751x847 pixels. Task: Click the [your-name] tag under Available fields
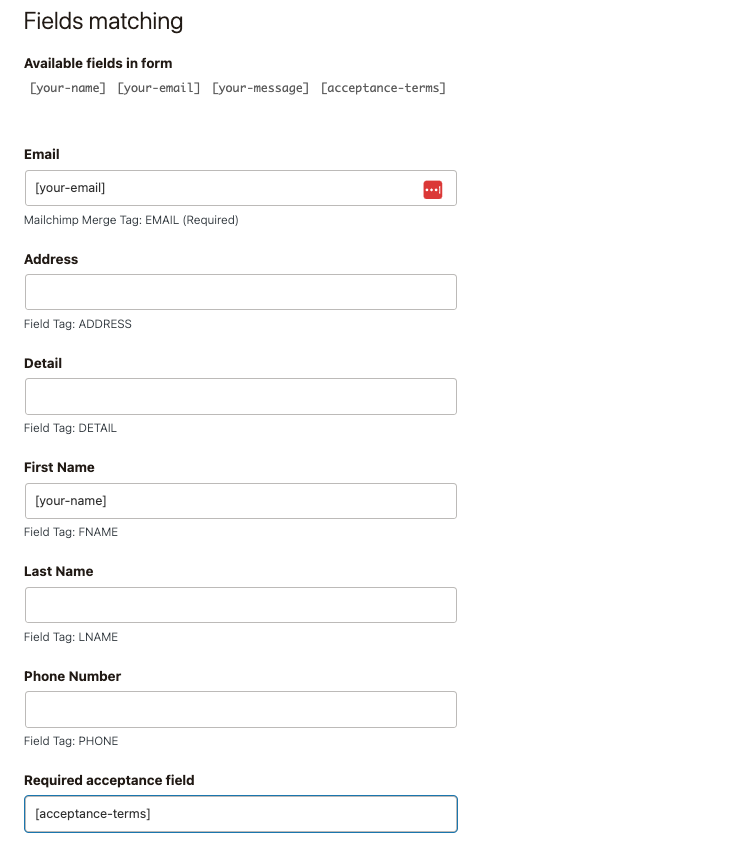click(x=68, y=88)
